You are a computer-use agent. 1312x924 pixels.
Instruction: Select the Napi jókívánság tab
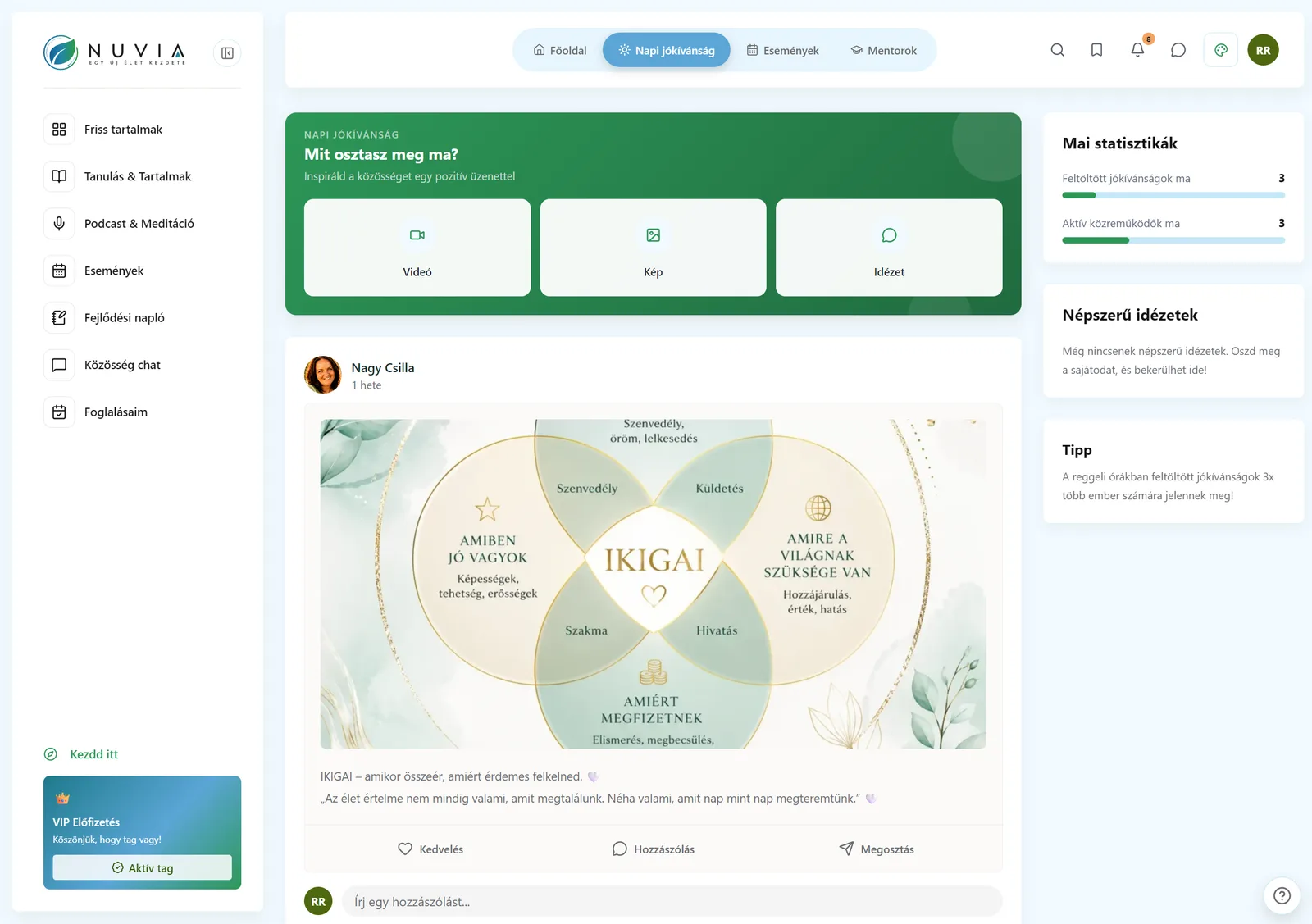pyautogui.click(x=667, y=50)
